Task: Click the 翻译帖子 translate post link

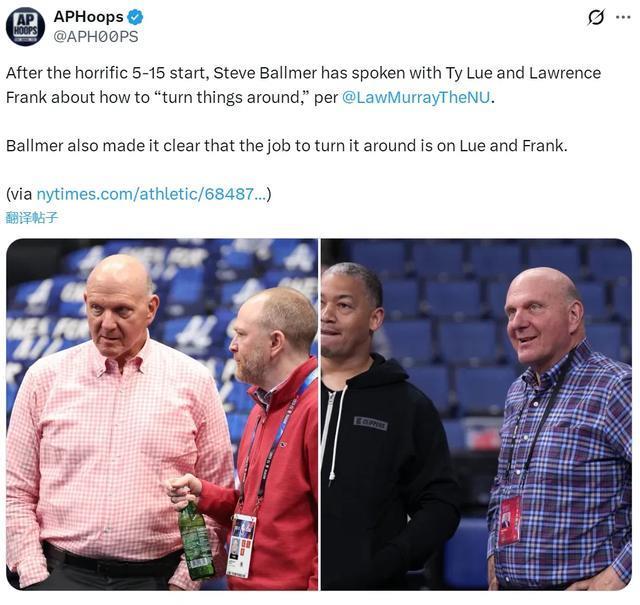Action: click(32, 218)
